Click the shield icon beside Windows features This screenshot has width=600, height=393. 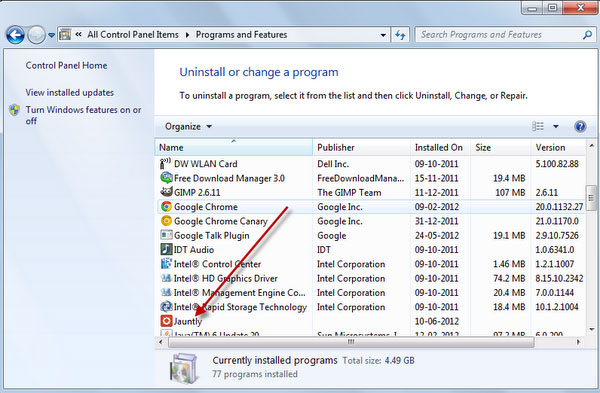point(15,110)
